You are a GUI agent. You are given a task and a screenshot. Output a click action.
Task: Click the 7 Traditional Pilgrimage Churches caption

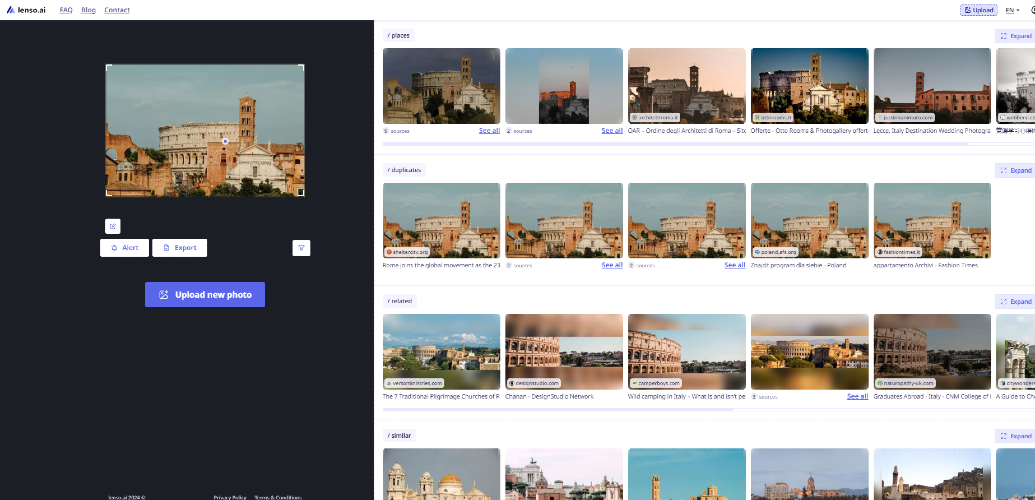442,396
